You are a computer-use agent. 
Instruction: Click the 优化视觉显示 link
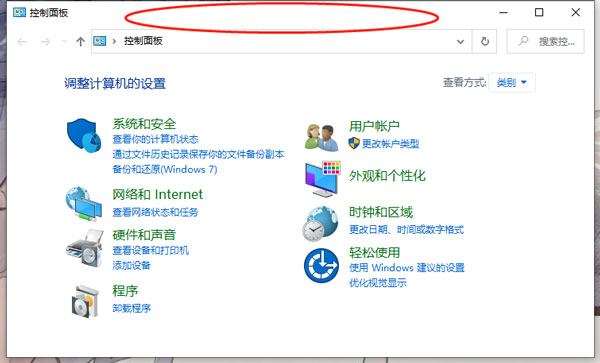point(378,283)
